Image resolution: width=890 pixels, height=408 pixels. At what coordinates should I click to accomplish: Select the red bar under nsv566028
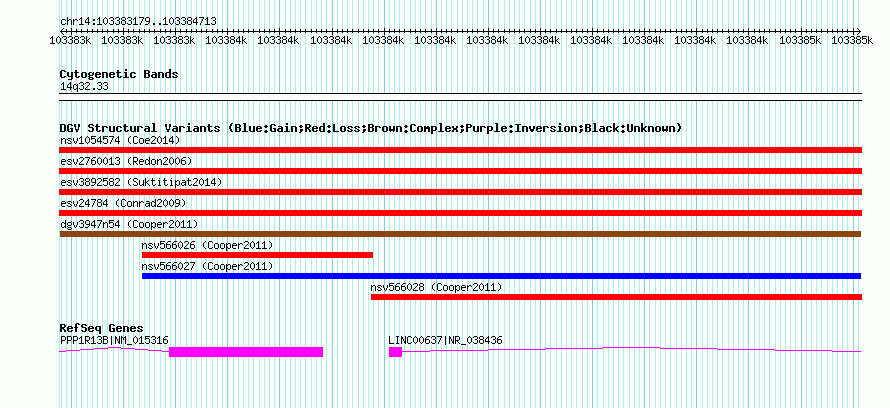pos(616,297)
